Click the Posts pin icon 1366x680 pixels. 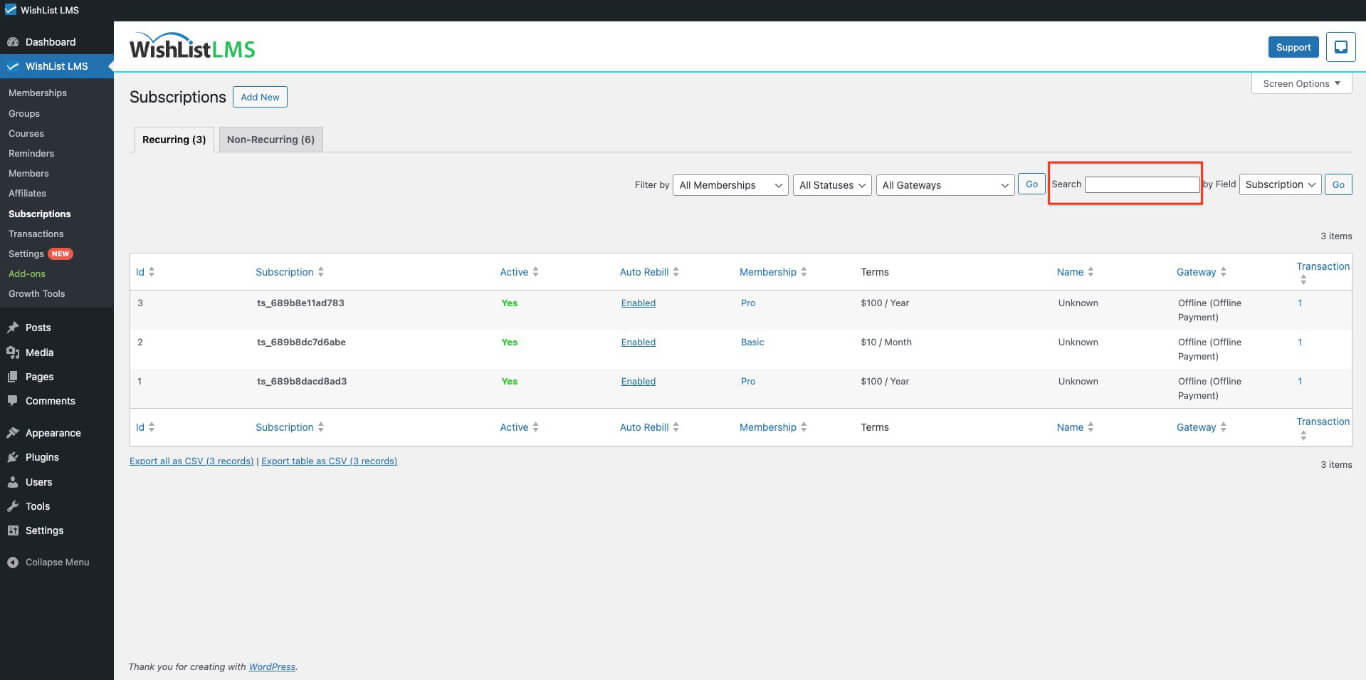pos(13,328)
